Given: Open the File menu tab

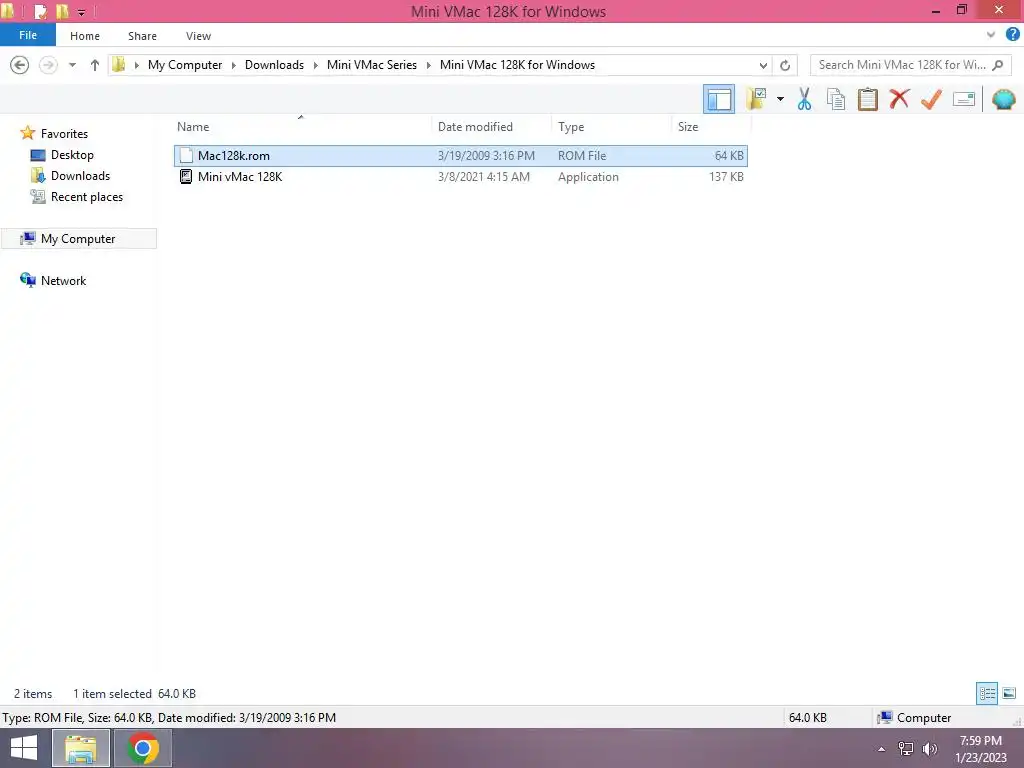Looking at the screenshot, I should [28, 35].
